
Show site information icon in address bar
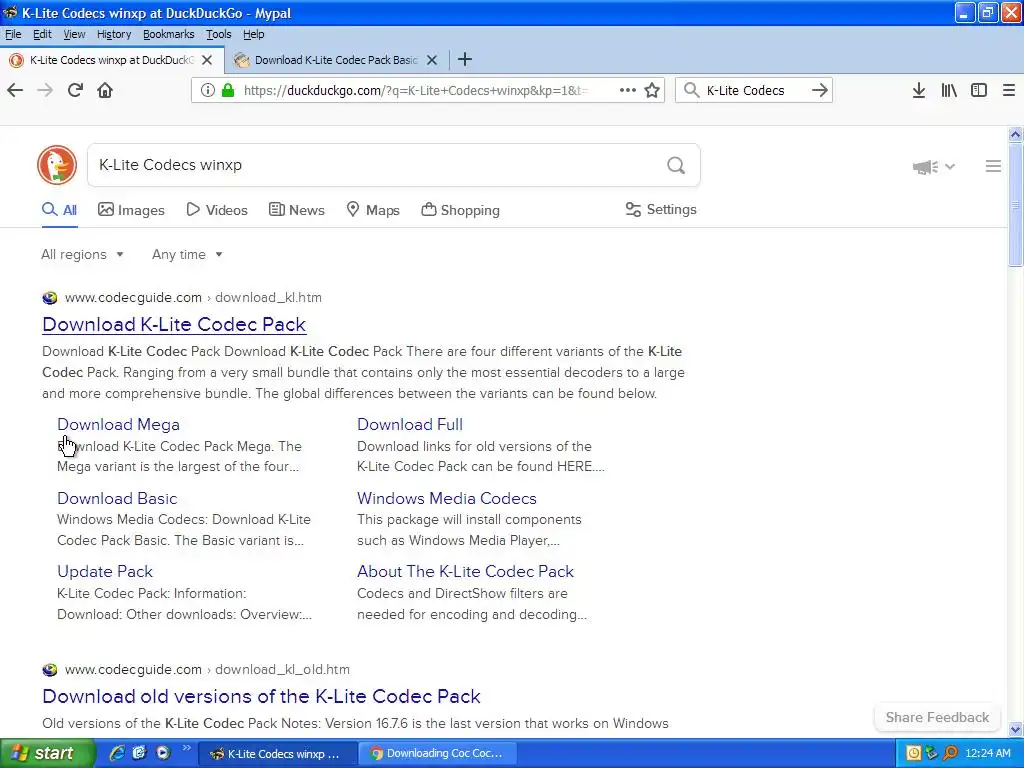[208, 90]
